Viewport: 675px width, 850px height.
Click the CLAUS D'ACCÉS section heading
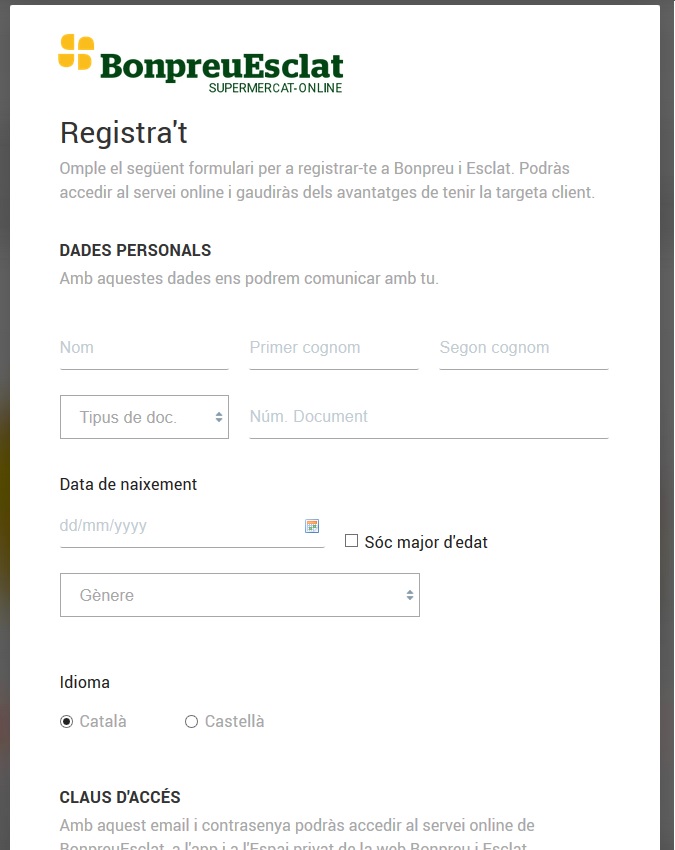120,797
